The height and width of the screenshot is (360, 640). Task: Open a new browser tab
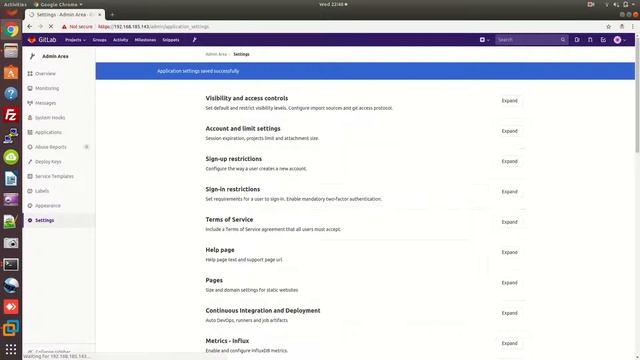(112, 15)
